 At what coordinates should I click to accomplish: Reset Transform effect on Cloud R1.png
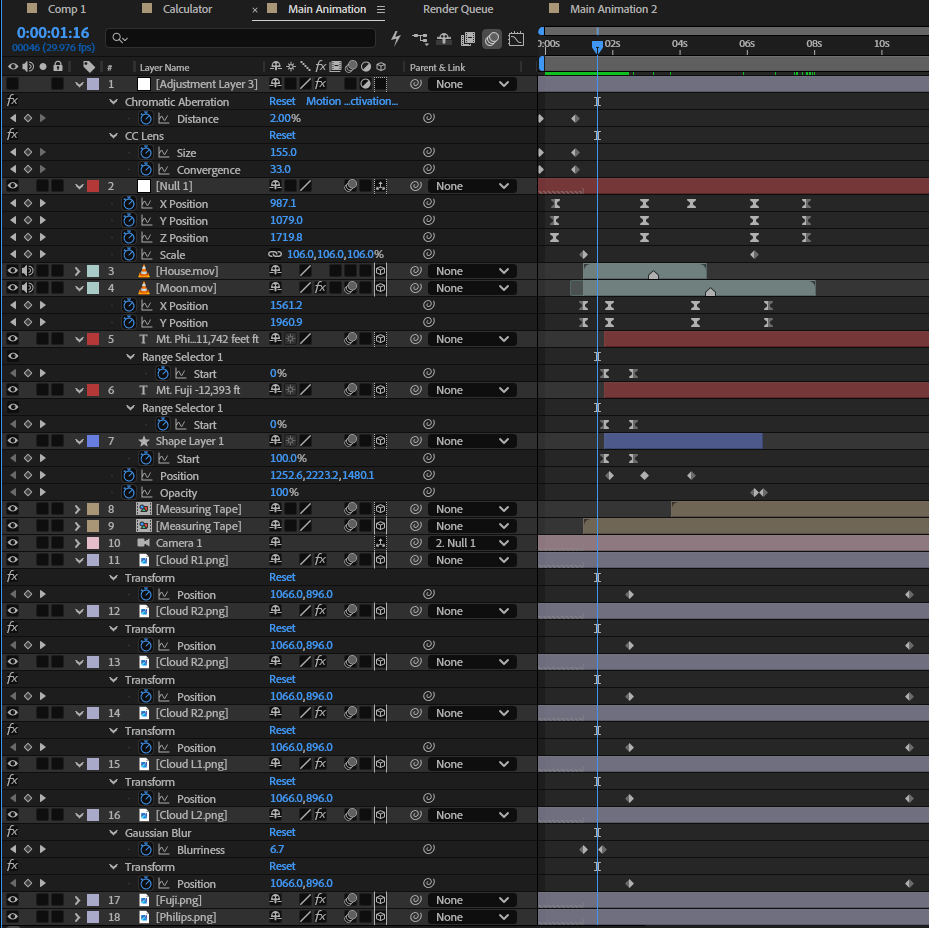[x=282, y=577]
